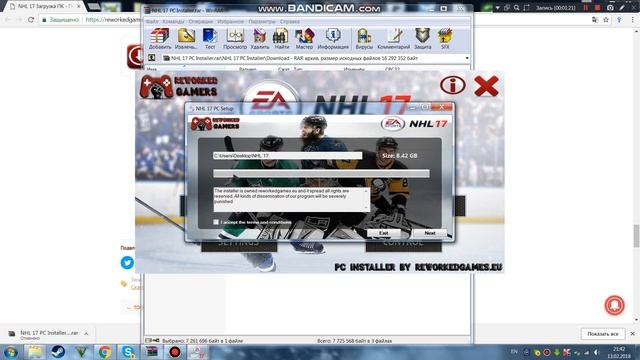Open the Параметры menu in WinRAR
The height and width of the screenshot is (360, 640).
[x=262, y=22]
